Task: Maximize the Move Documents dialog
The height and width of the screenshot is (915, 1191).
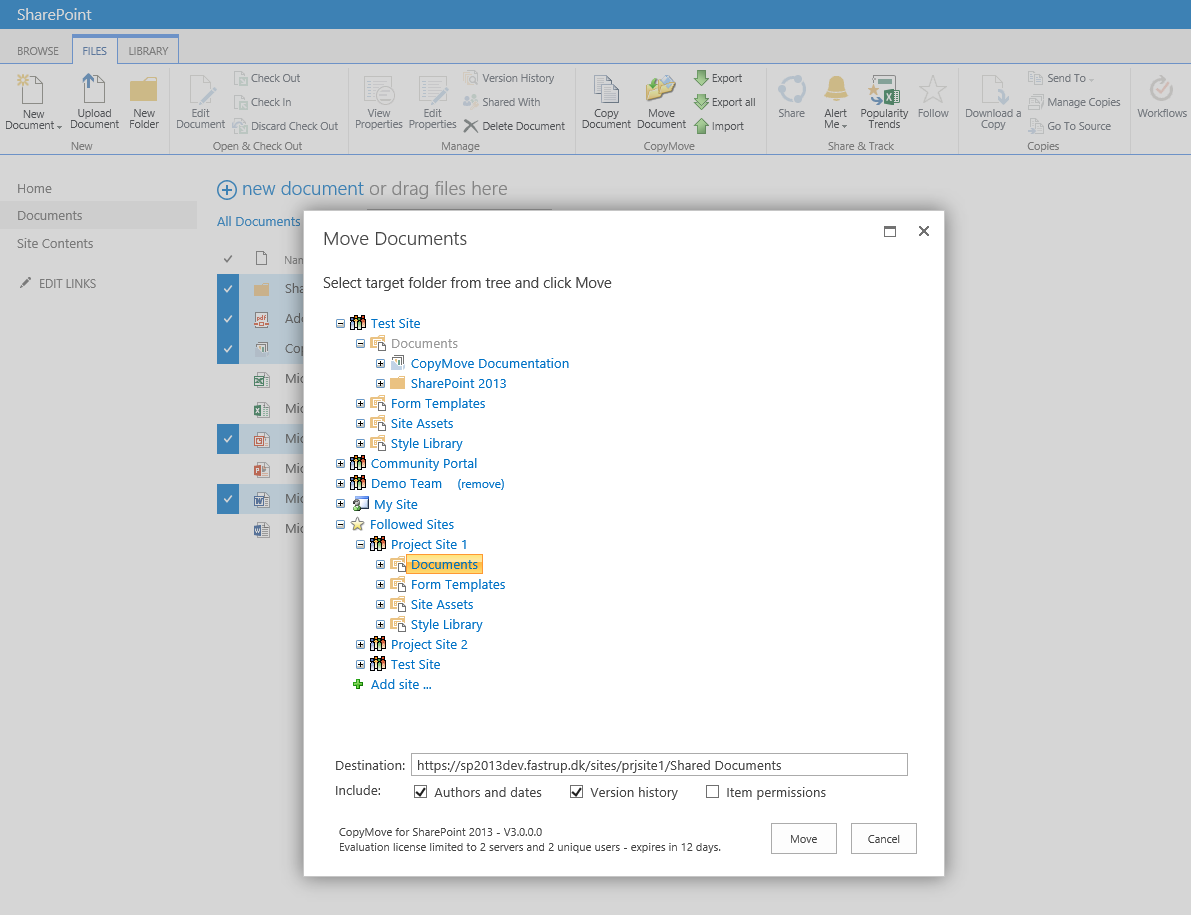Action: [890, 231]
